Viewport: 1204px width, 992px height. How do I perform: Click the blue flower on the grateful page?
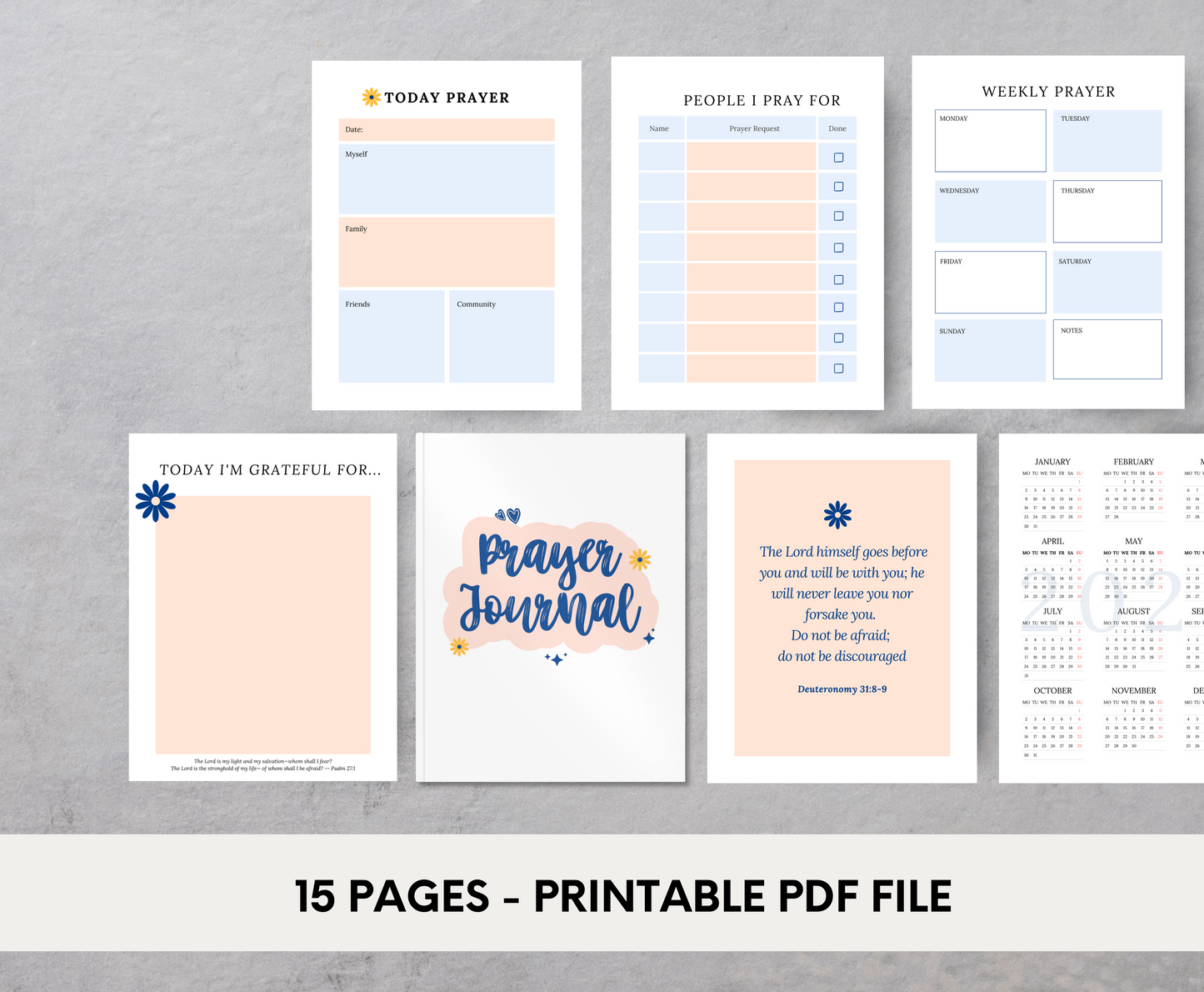click(x=156, y=501)
